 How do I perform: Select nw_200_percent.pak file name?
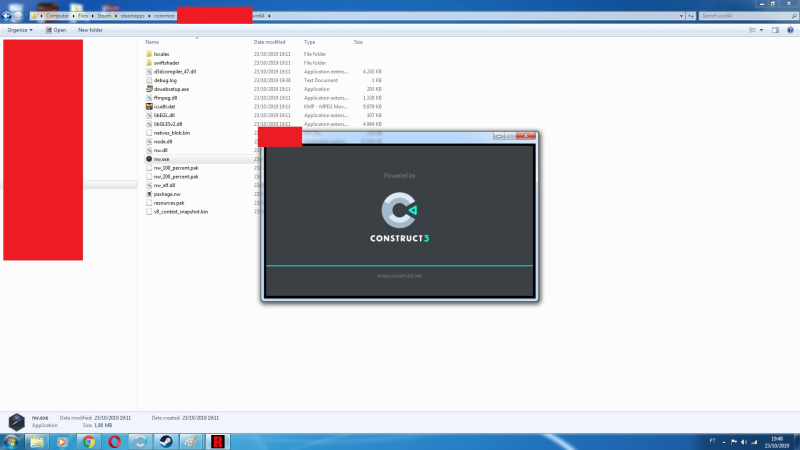tap(176, 177)
